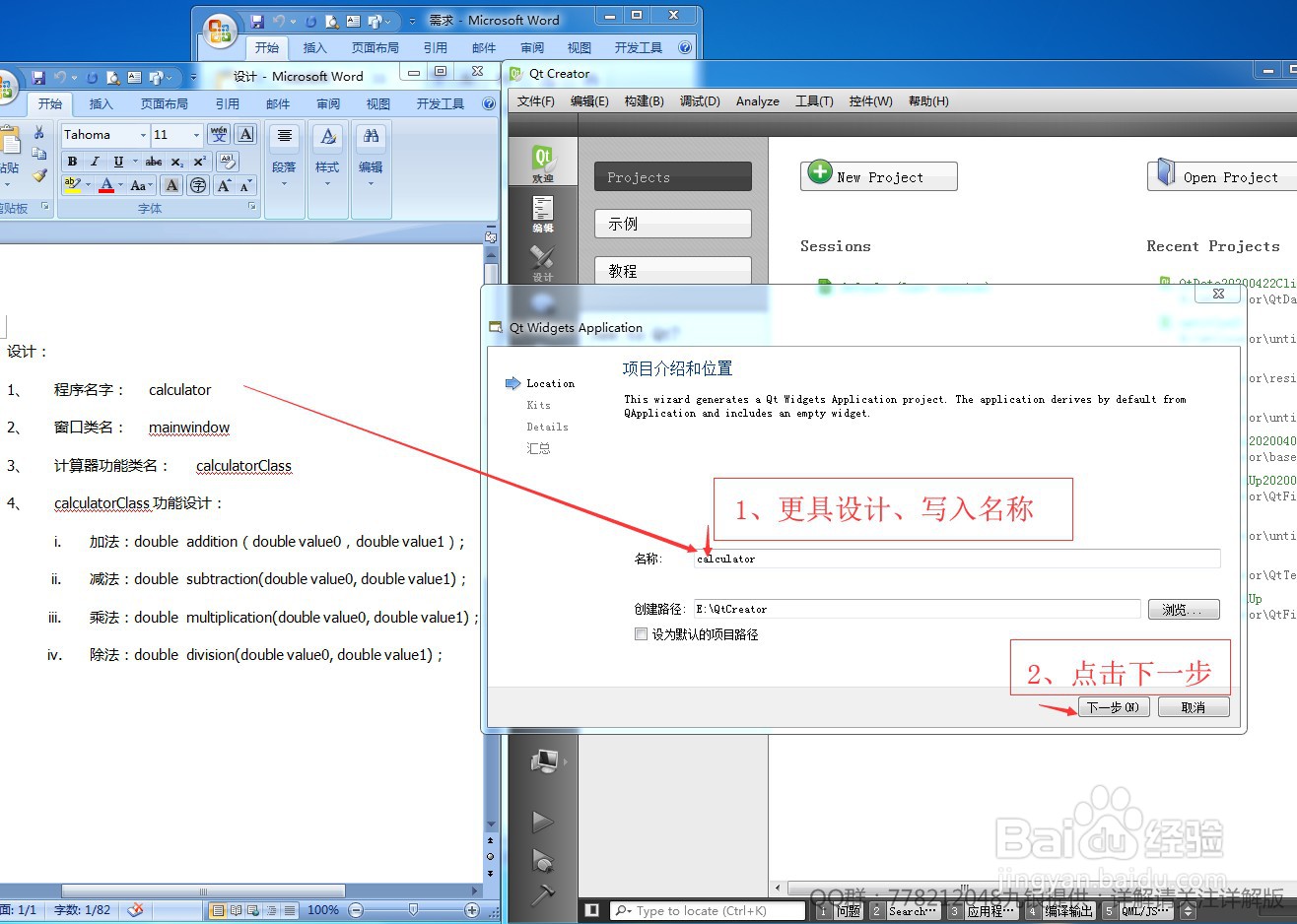
Task: Apply strikethrough formatting in Word
Action: (x=154, y=162)
